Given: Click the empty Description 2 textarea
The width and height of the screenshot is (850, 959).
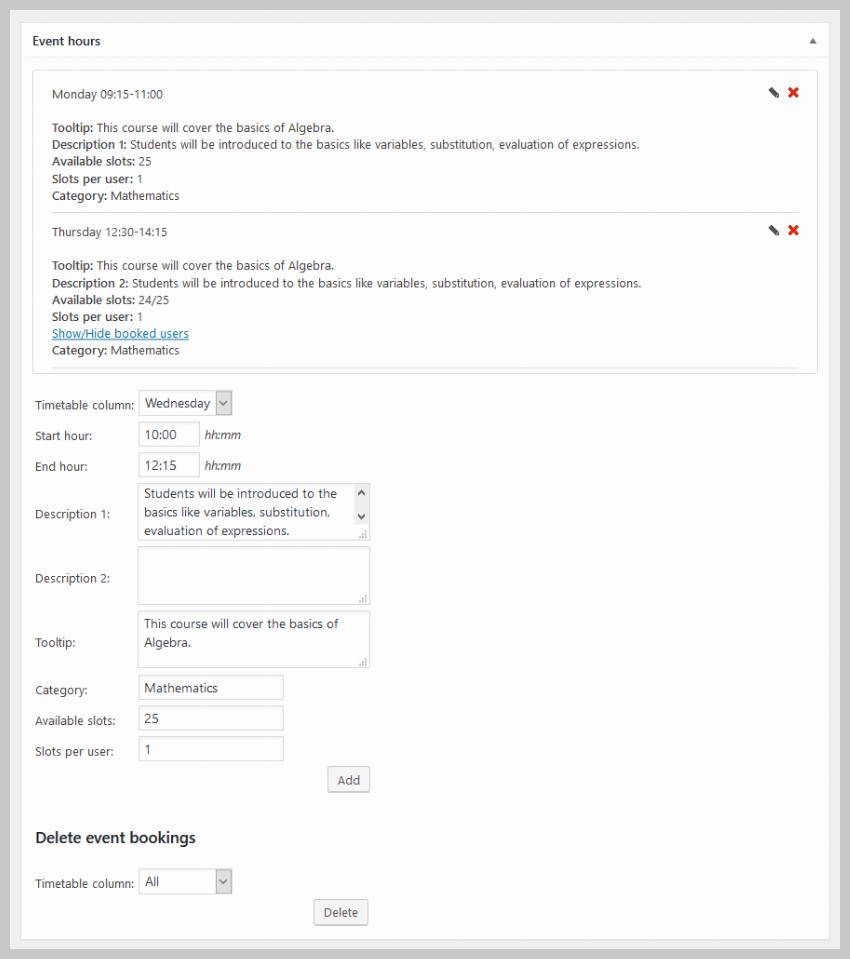Looking at the screenshot, I should pos(253,575).
